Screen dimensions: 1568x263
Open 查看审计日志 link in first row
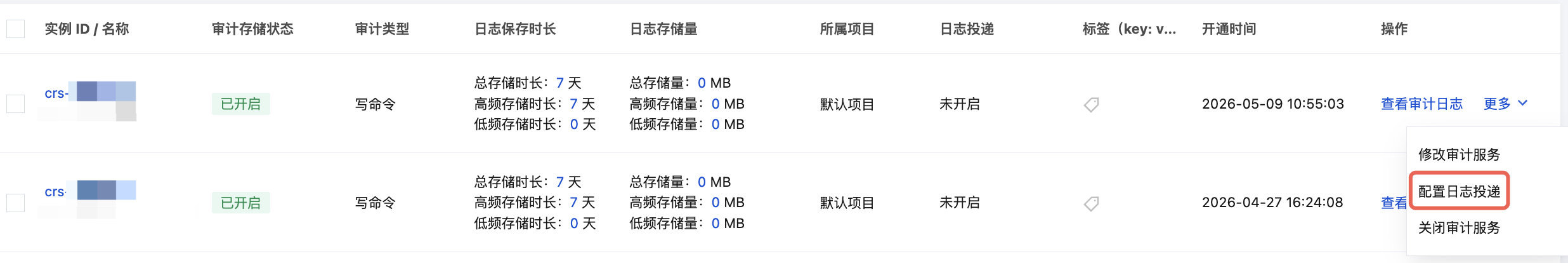point(1421,104)
